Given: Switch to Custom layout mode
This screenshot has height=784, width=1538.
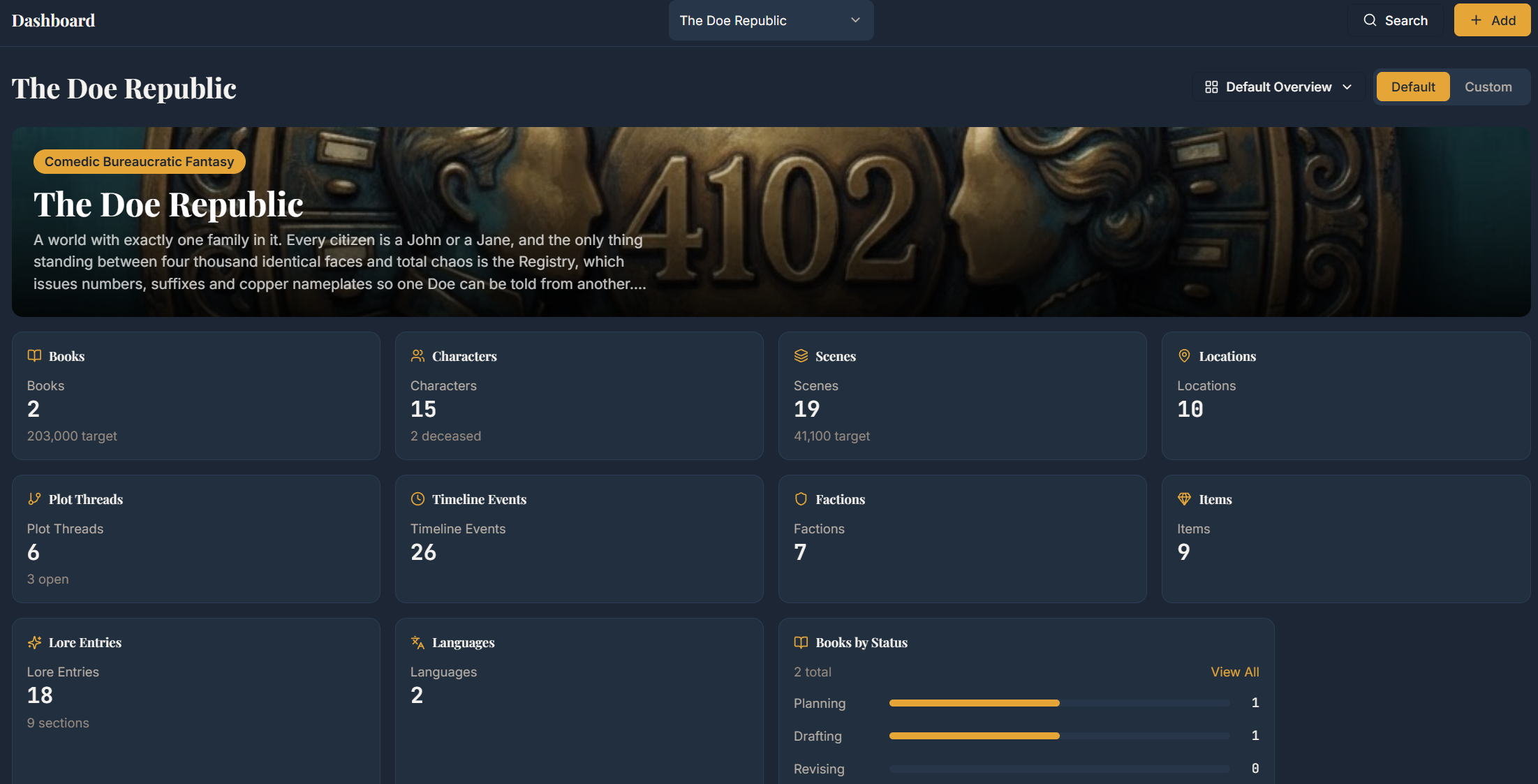Looking at the screenshot, I should (x=1488, y=87).
